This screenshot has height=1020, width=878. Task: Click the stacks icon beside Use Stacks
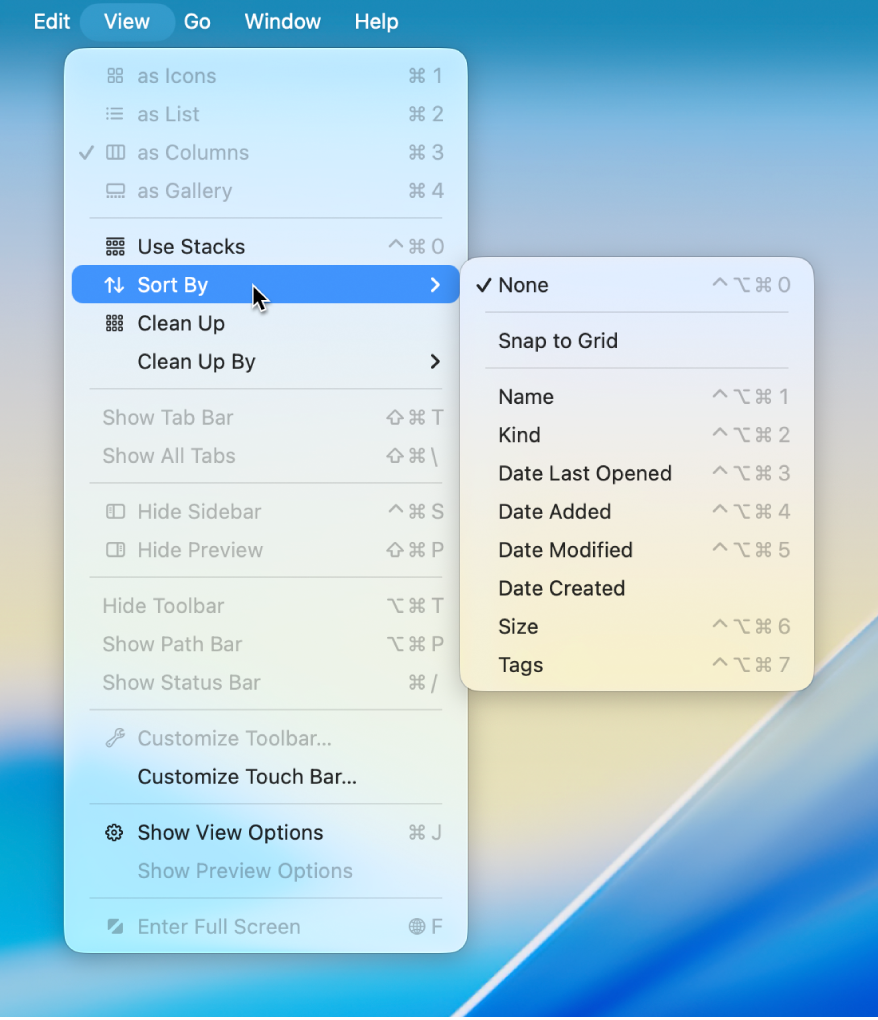tap(115, 247)
